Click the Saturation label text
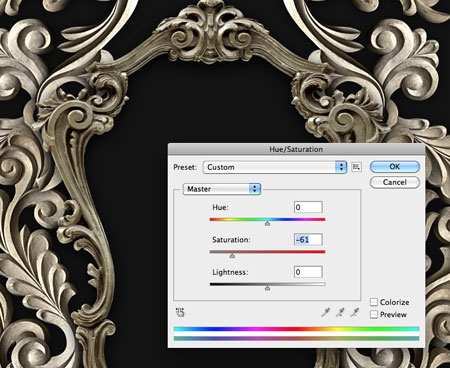The image size is (450, 368). pos(231,240)
